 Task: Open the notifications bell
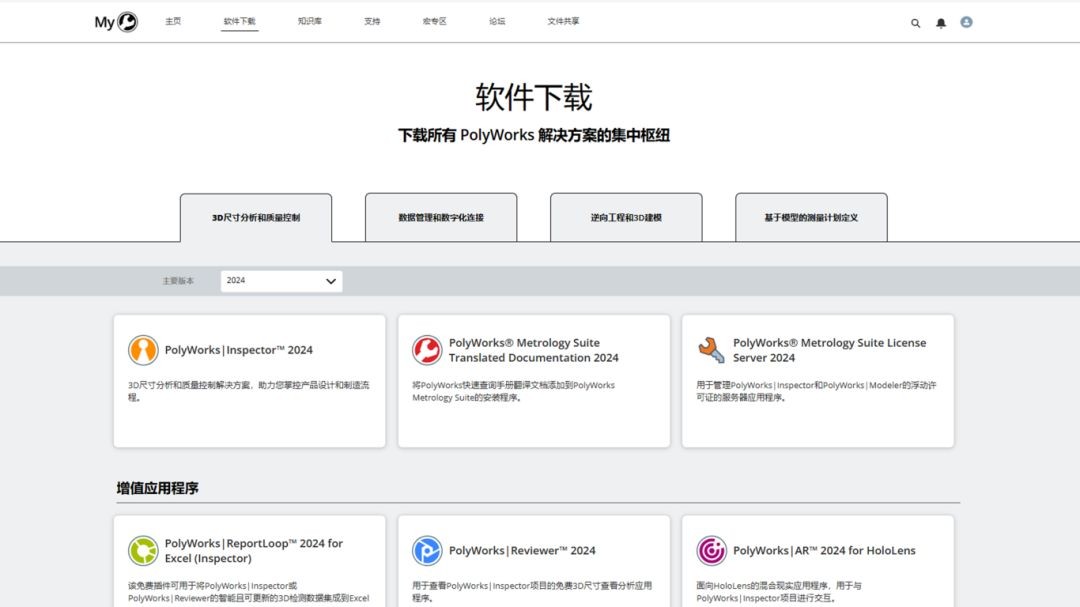(941, 23)
